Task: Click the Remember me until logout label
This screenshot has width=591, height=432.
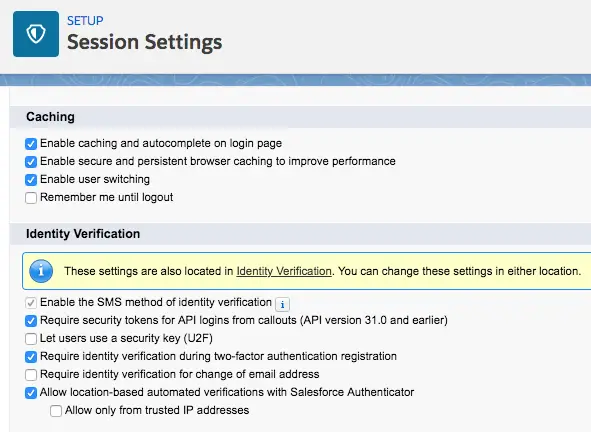Action: tap(107, 197)
